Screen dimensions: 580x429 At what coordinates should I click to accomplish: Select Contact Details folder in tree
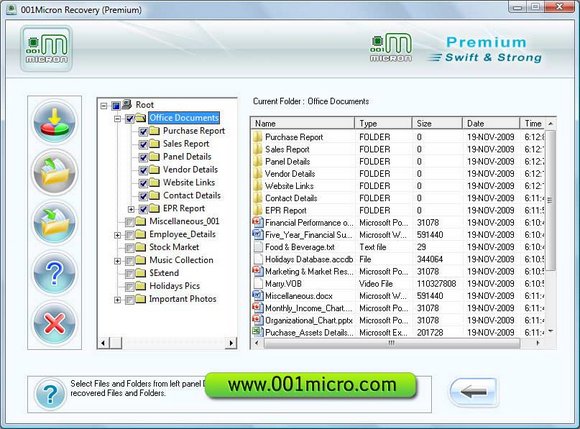tap(192, 195)
